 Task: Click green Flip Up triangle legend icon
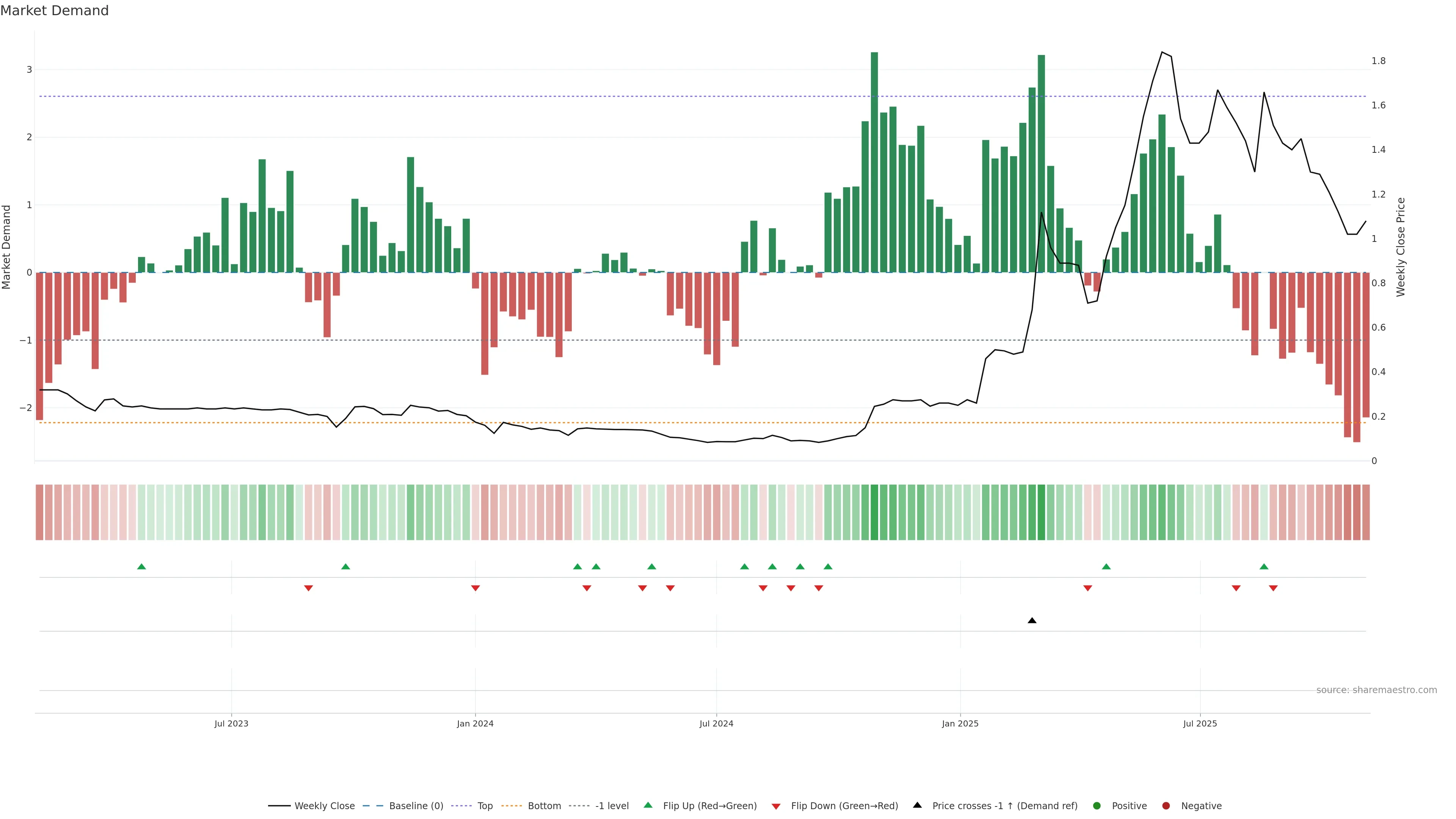648,805
